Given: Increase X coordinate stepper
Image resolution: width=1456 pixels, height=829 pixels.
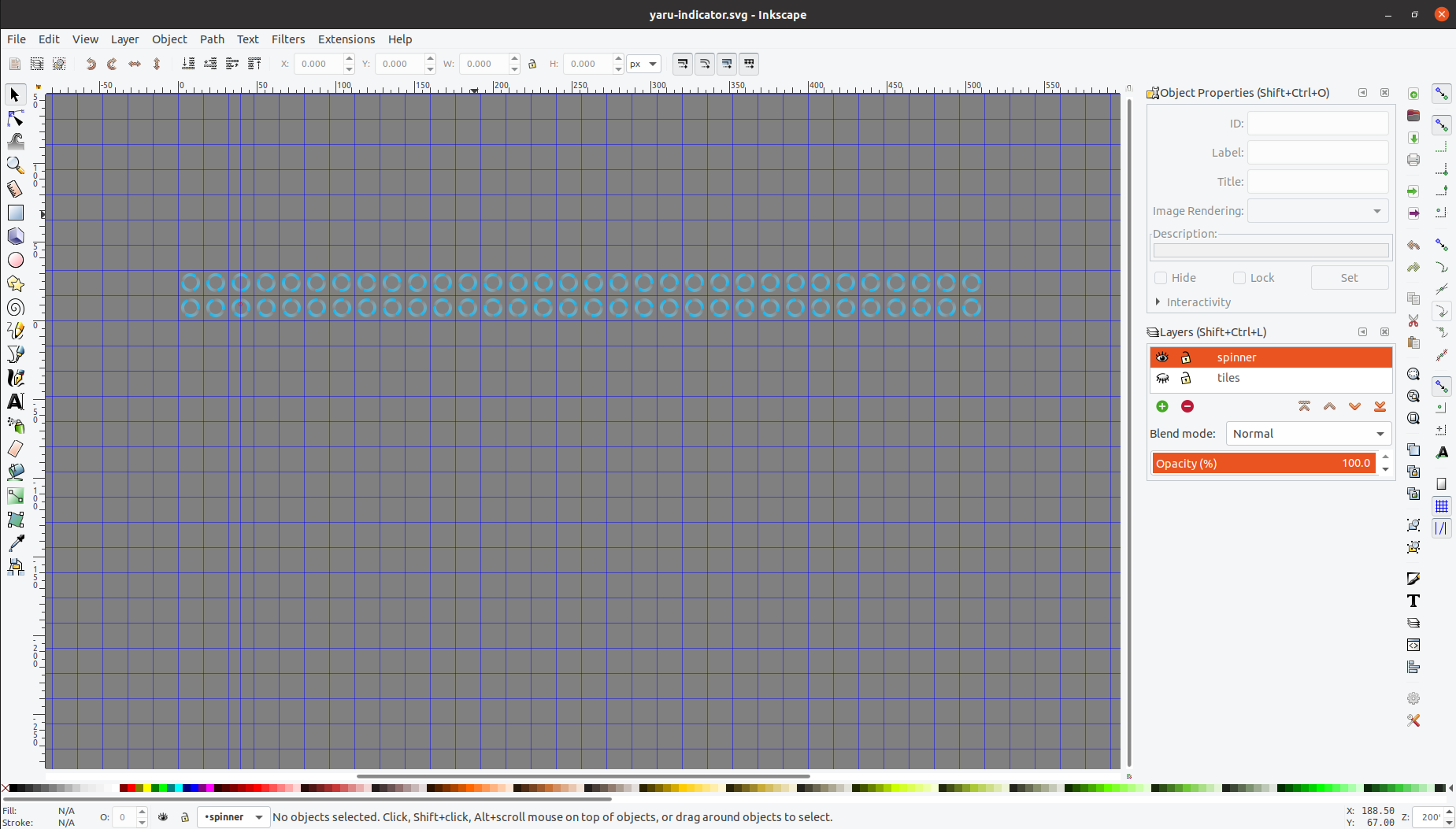Looking at the screenshot, I should click(350, 59).
